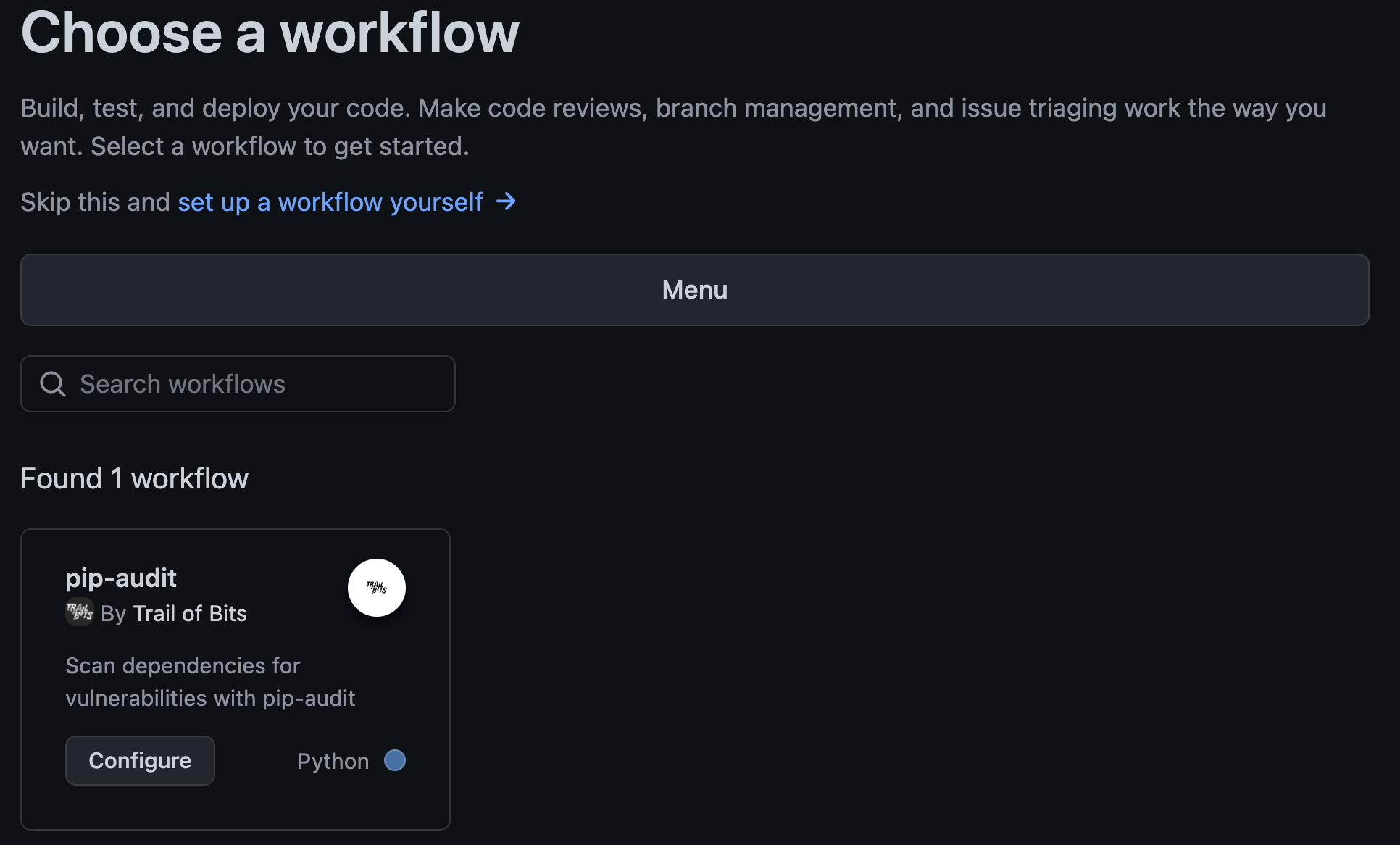Click the Build, test, and deploy paragraph

(x=674, y=127)
